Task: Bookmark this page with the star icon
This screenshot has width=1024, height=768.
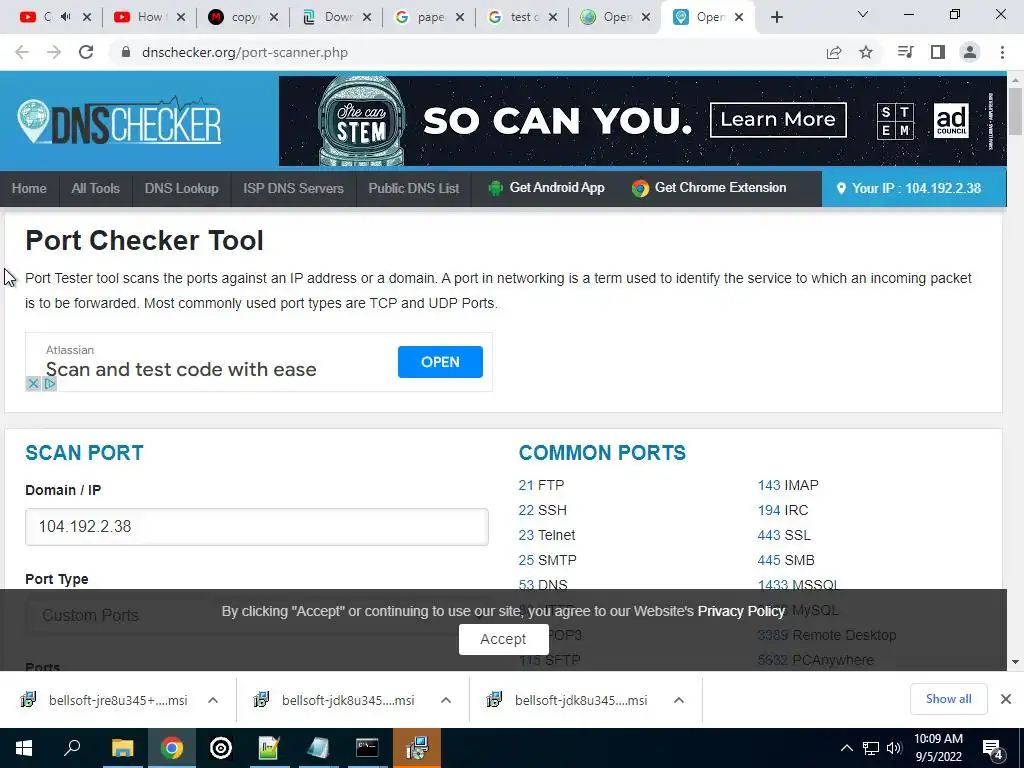Action: [x=866, y=52]
